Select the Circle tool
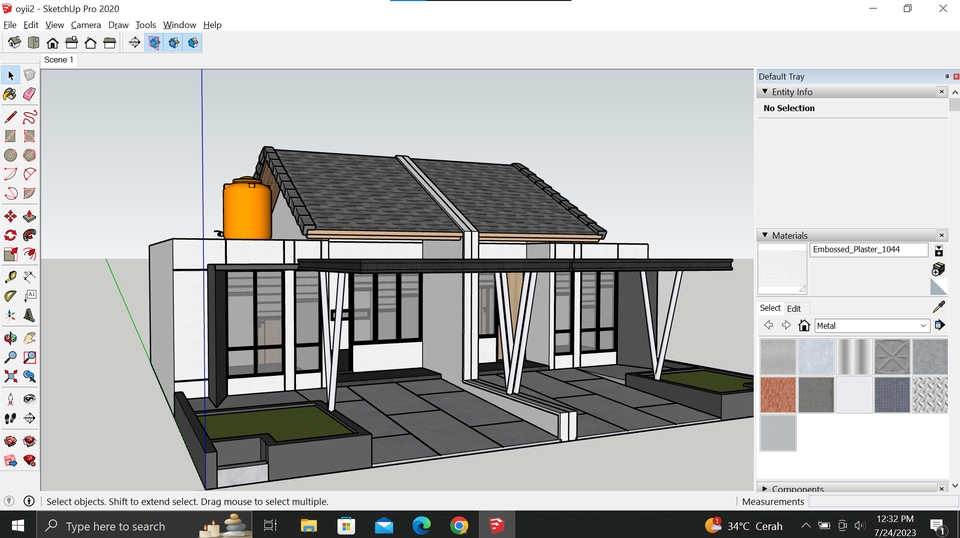Image resolution: width=960 pixels, height=538 pixels. (x=10, y=155)
